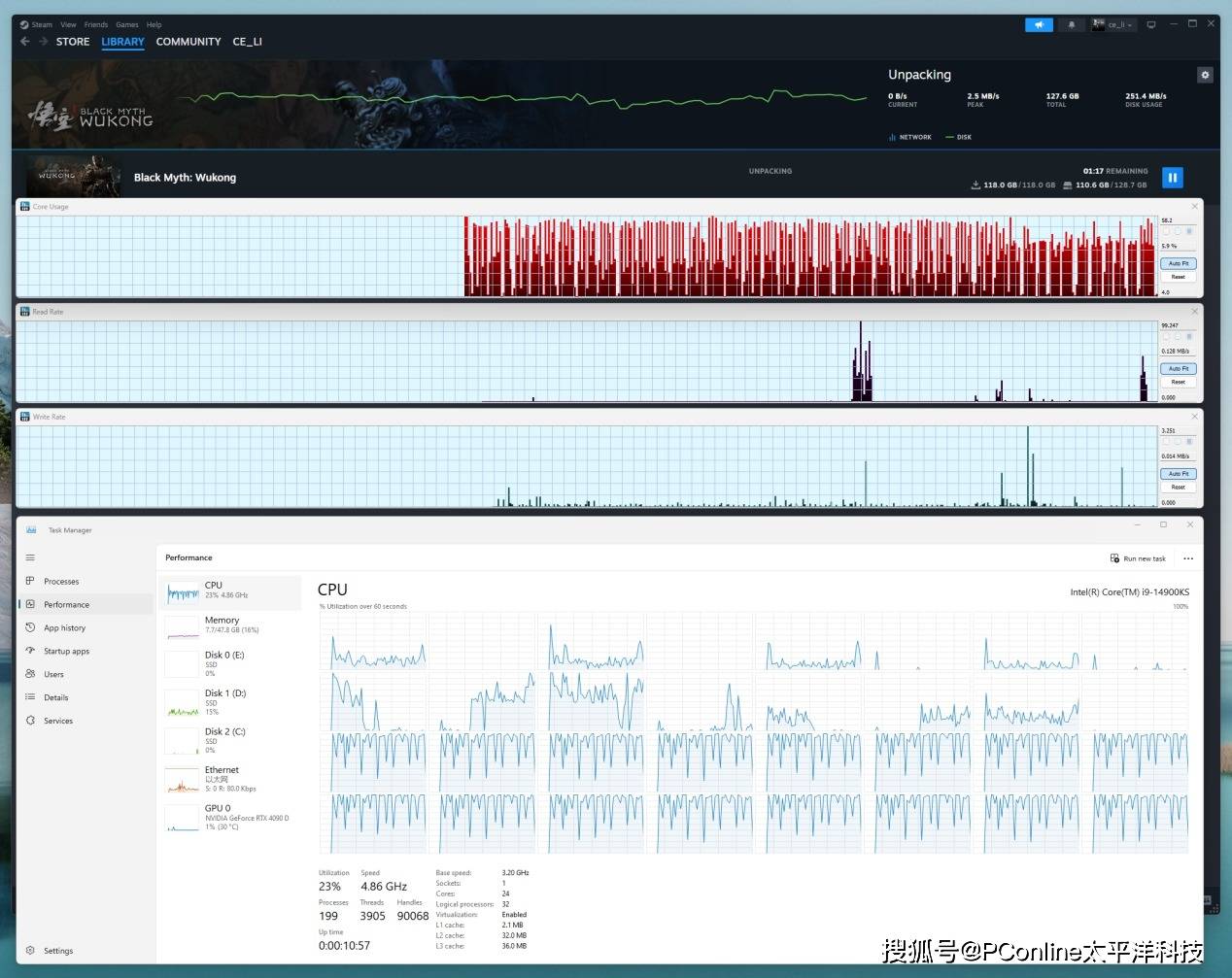Open the downloads settings gear icon
1232x978 pixels.
[1205, 75]
